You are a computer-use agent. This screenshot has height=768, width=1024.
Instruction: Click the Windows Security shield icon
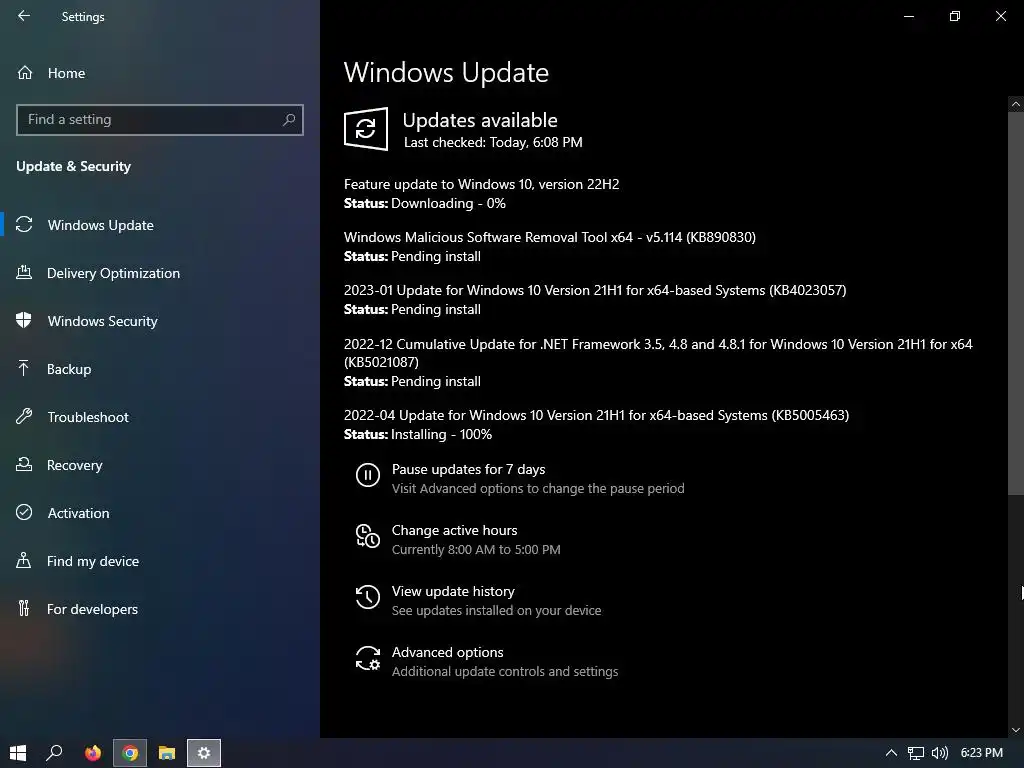coord(24,321)
